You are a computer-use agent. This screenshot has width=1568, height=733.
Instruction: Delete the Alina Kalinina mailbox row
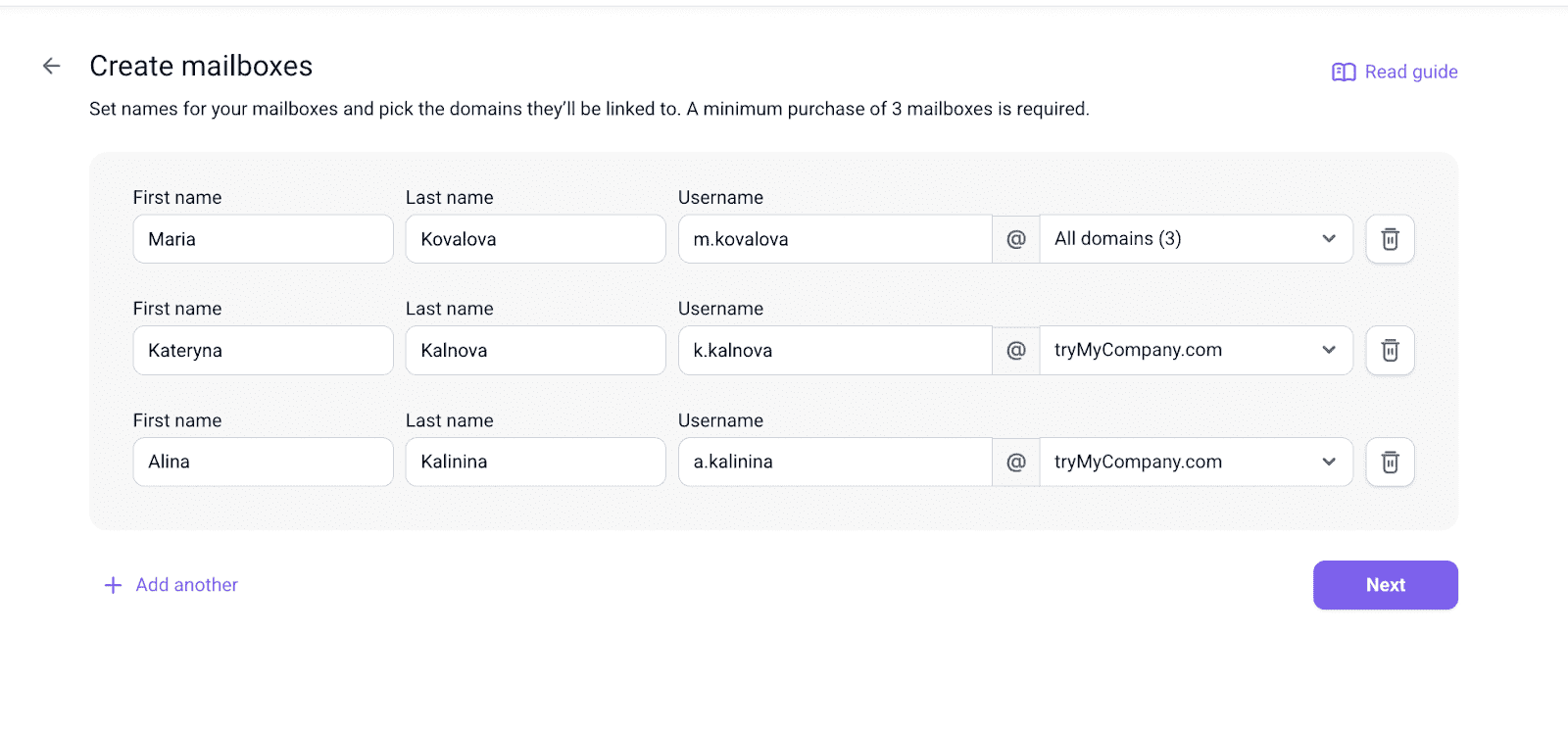click(x=1390, y=463)
